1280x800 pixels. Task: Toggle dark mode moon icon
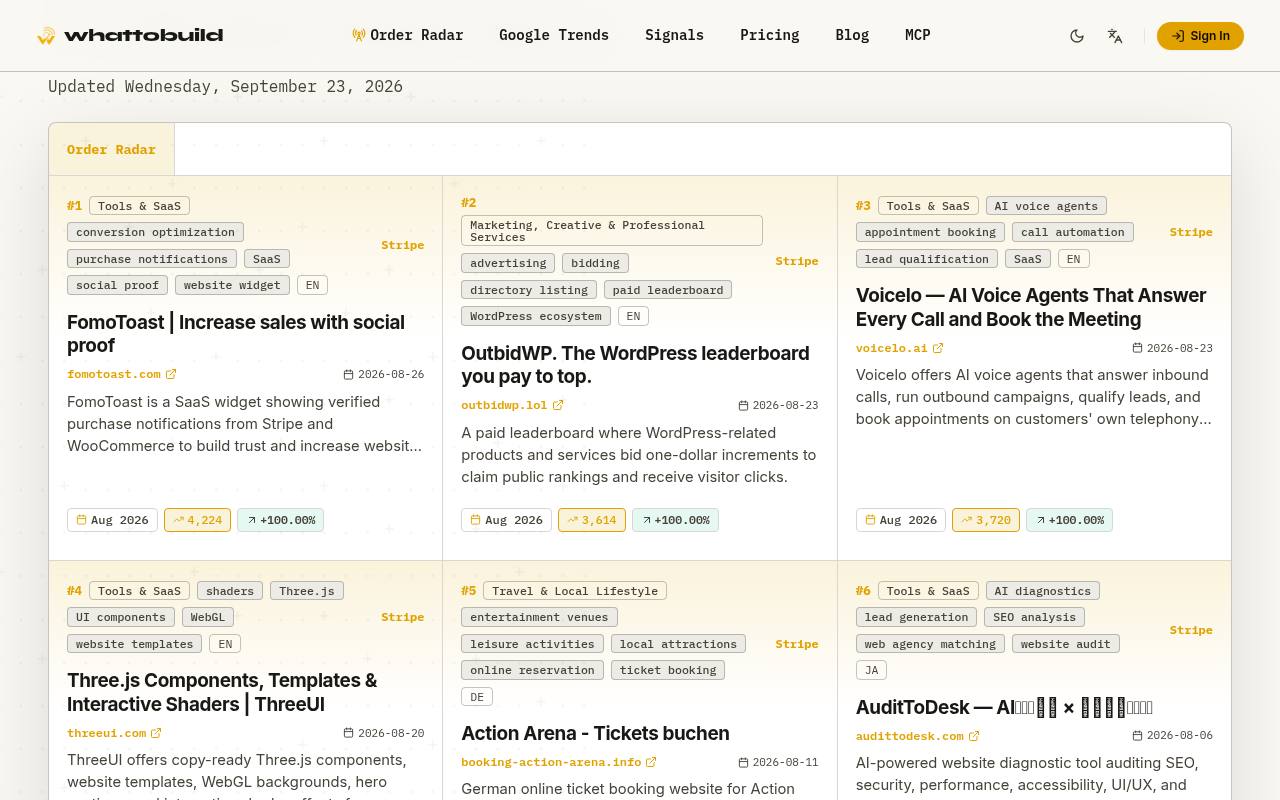[1077, 36]
